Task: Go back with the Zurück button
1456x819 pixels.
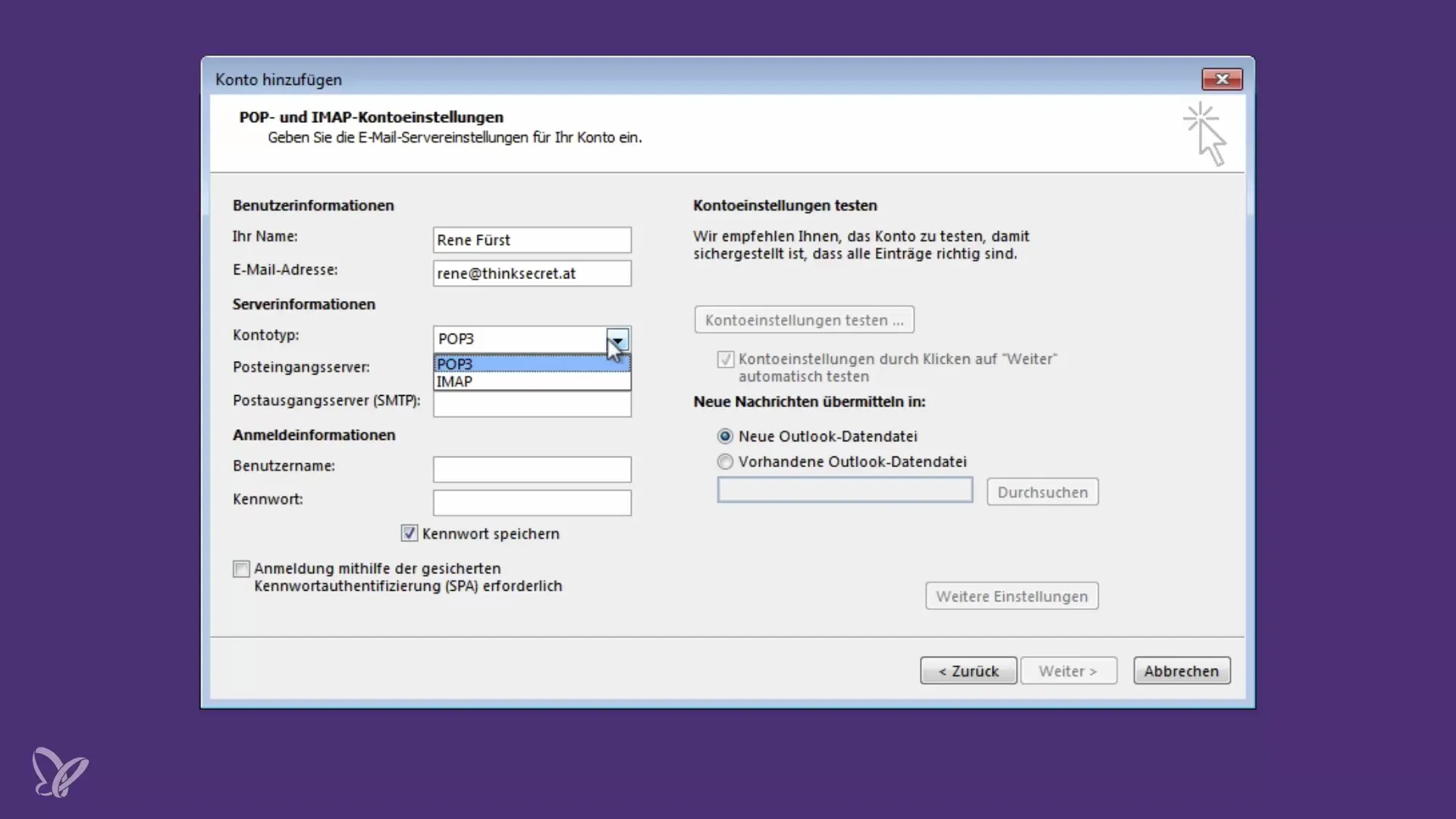Action: coord(968,671)
